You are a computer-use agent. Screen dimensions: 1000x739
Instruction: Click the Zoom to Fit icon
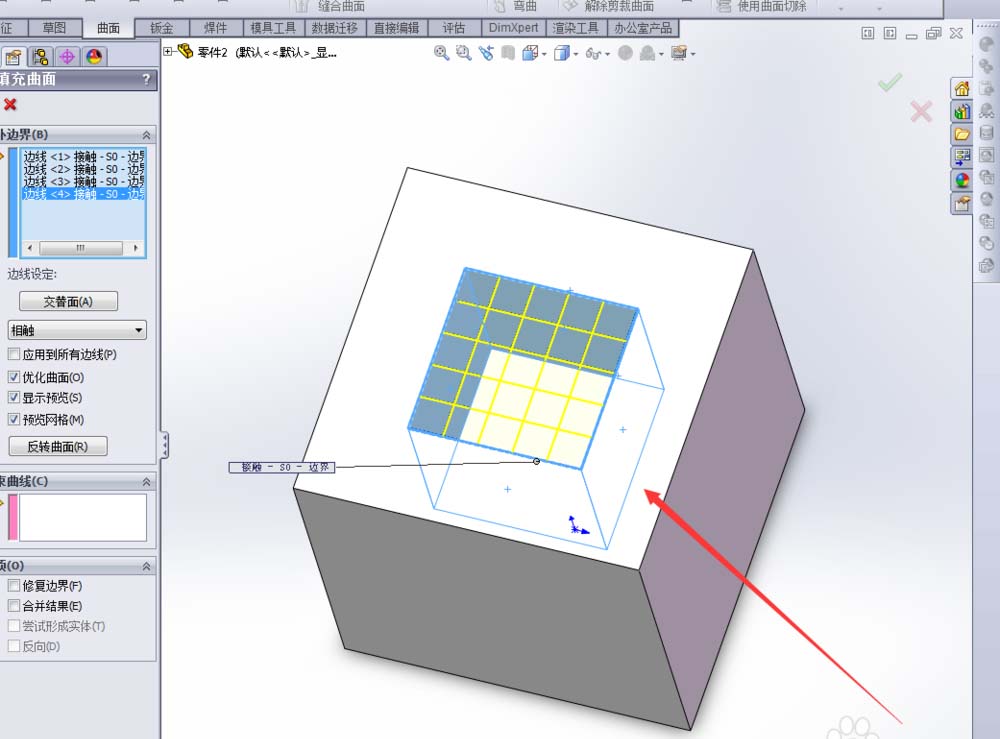coord(441,53)
